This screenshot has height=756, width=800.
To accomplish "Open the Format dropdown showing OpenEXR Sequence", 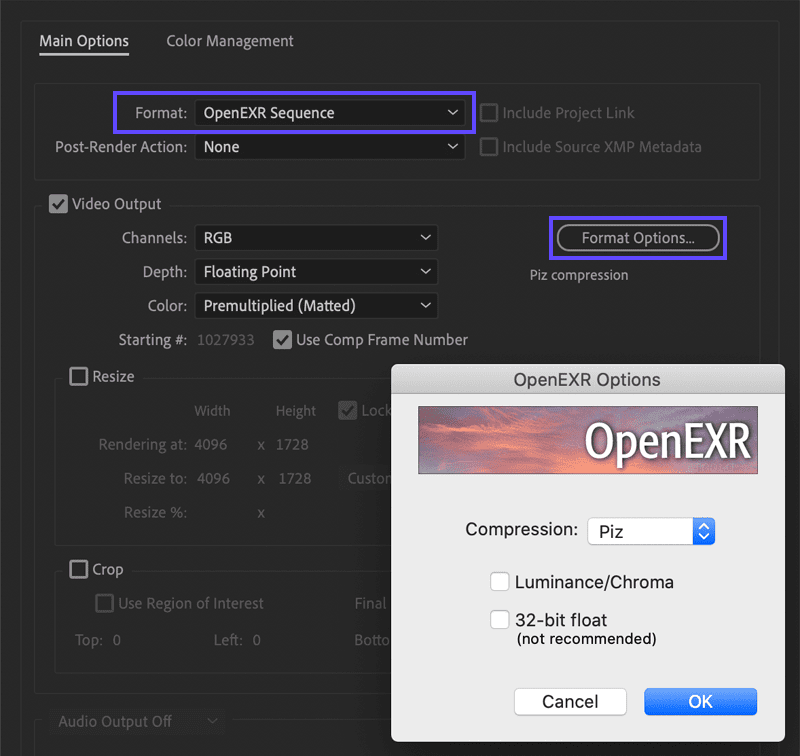I will [332, 113].
